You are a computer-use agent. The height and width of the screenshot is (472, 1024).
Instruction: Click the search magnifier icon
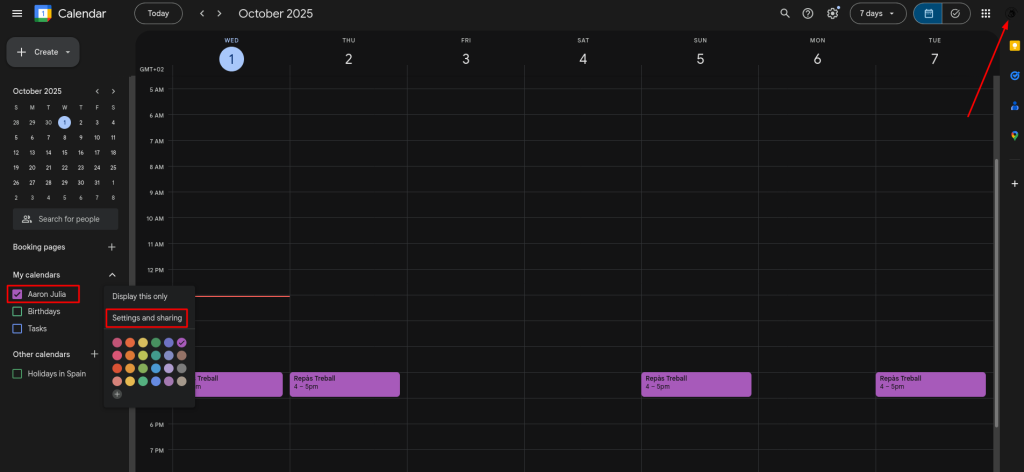tap(784, 13)
